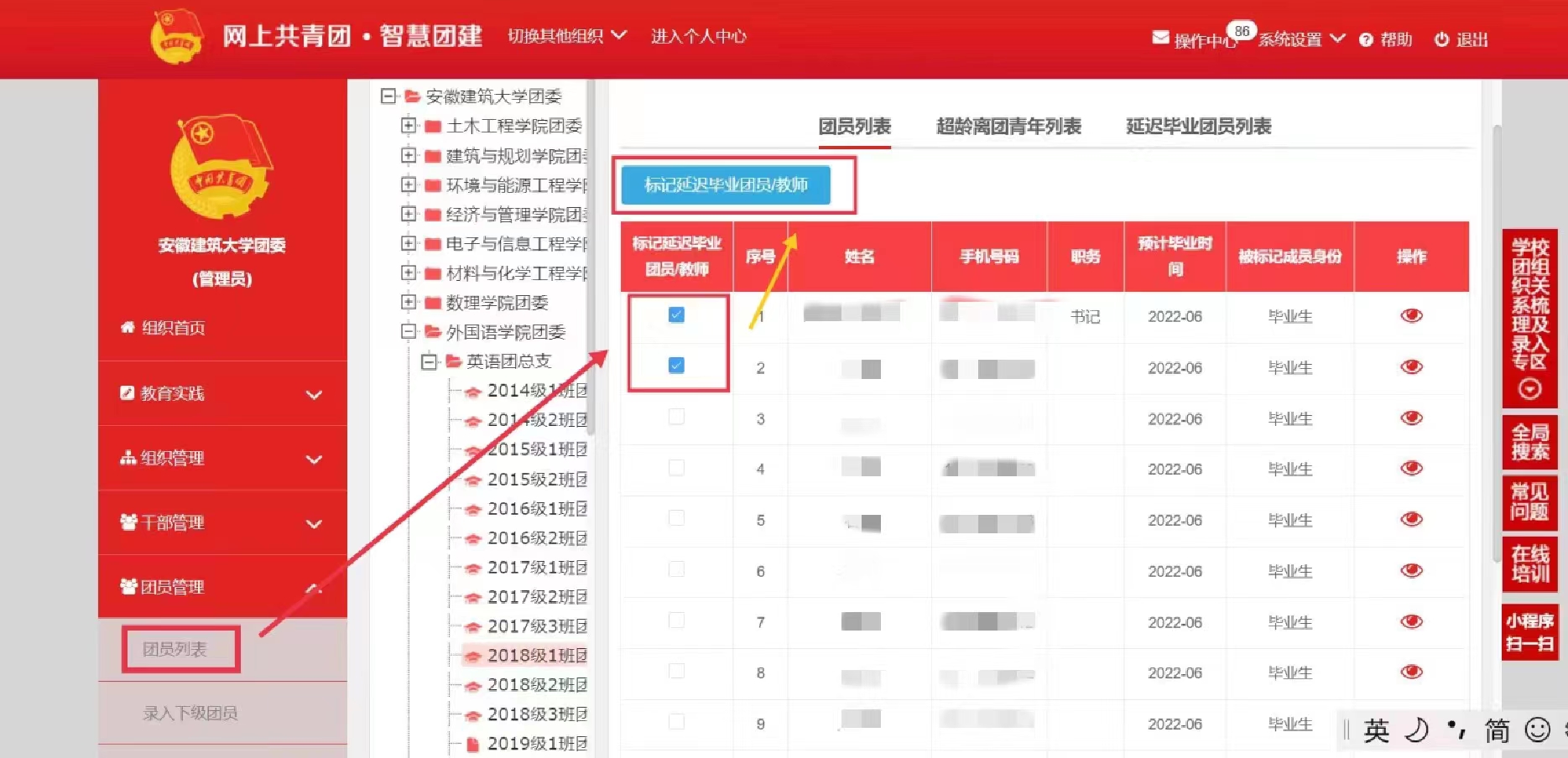This screenshot has height=758, width=1568.
Task: Tick the checkbox for member row 7
Action: click(676, 620)
